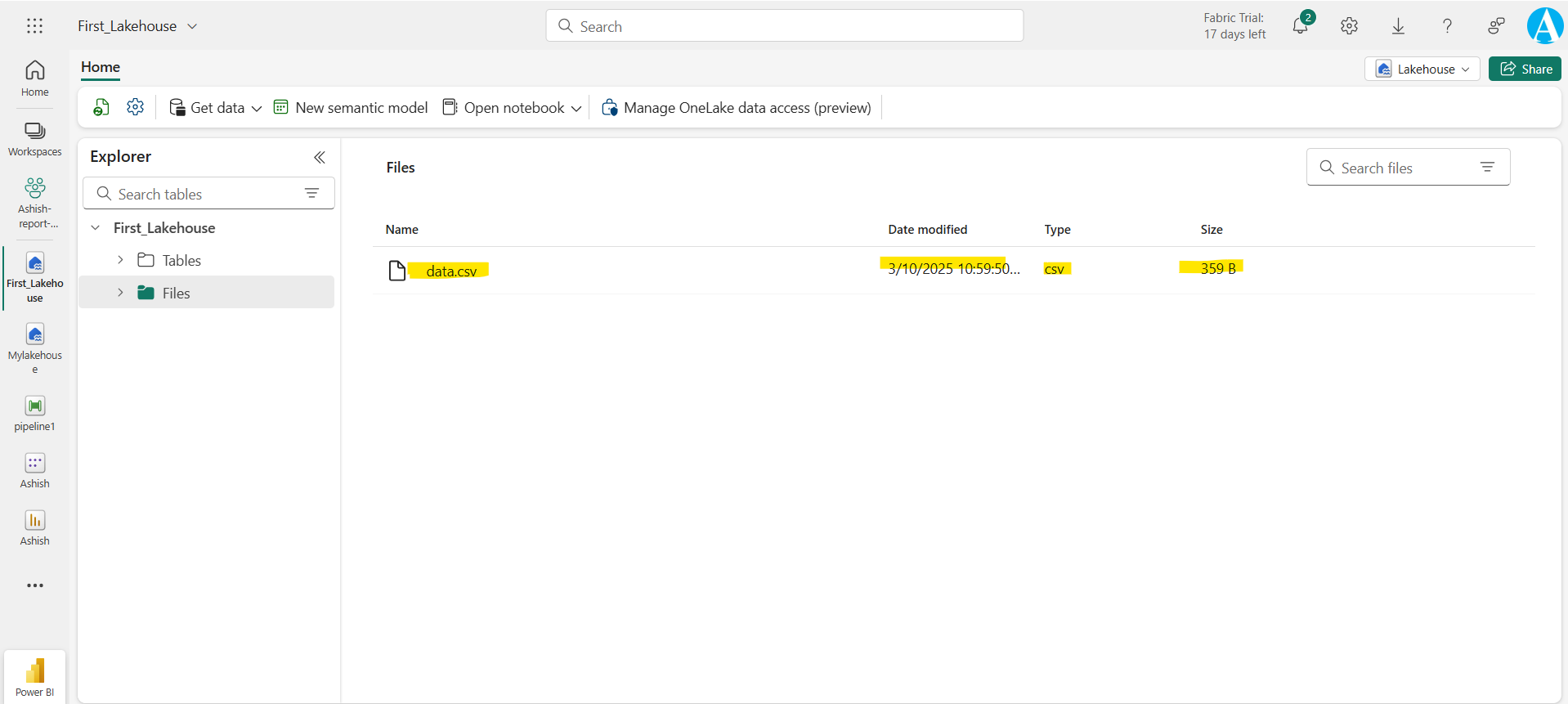Viewport: 1568px width, 704px height.
Task: Open pipeline1 from left navigation
Action: [34, 413]
